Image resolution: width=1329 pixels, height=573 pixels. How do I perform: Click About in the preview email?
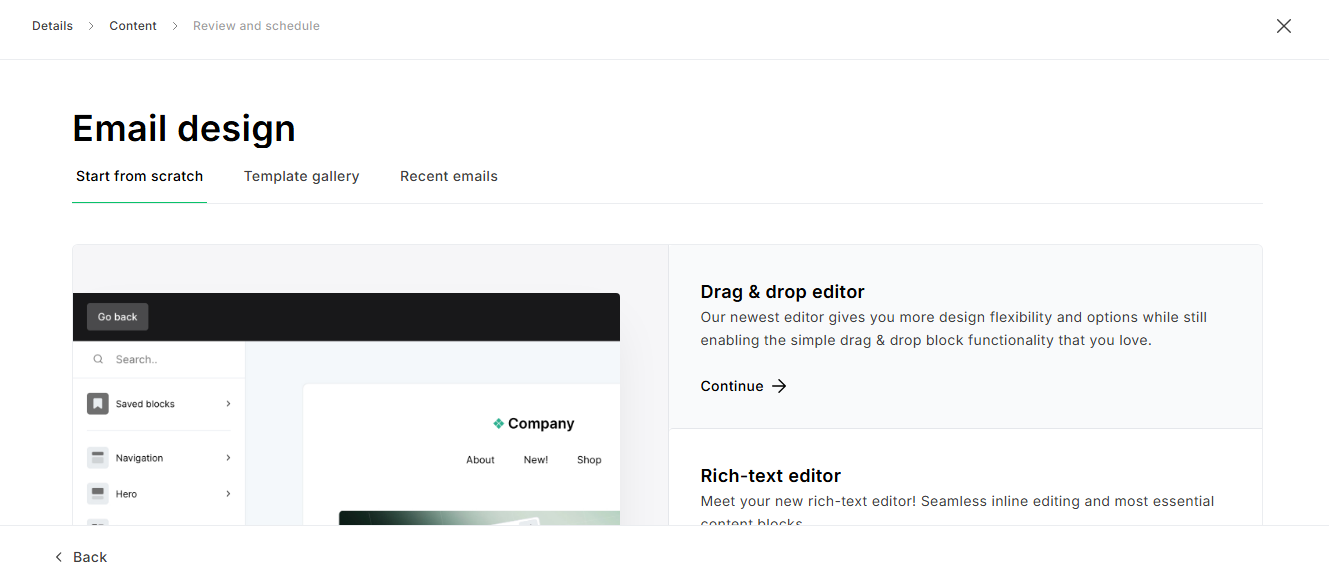[x=480, y=460]
